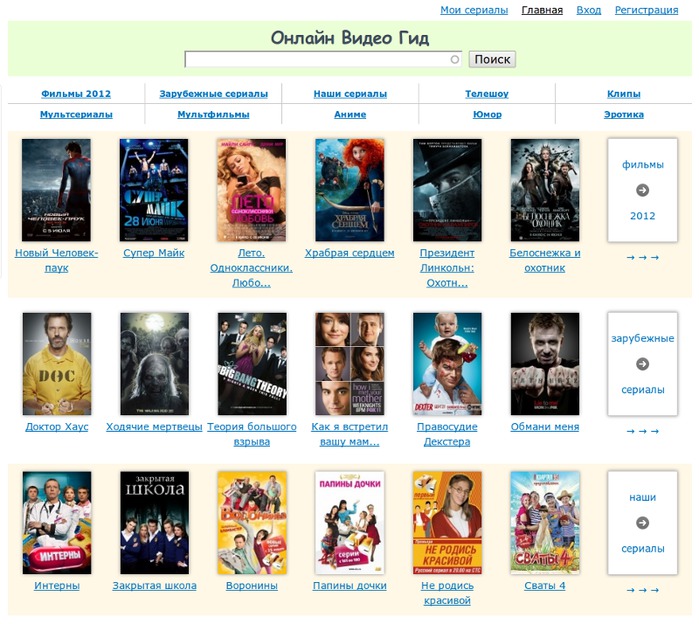Viewport: 699px width, 624px height.
Task: Open the Ходячие мертвецы poster
Action: [x=154, y=364]
